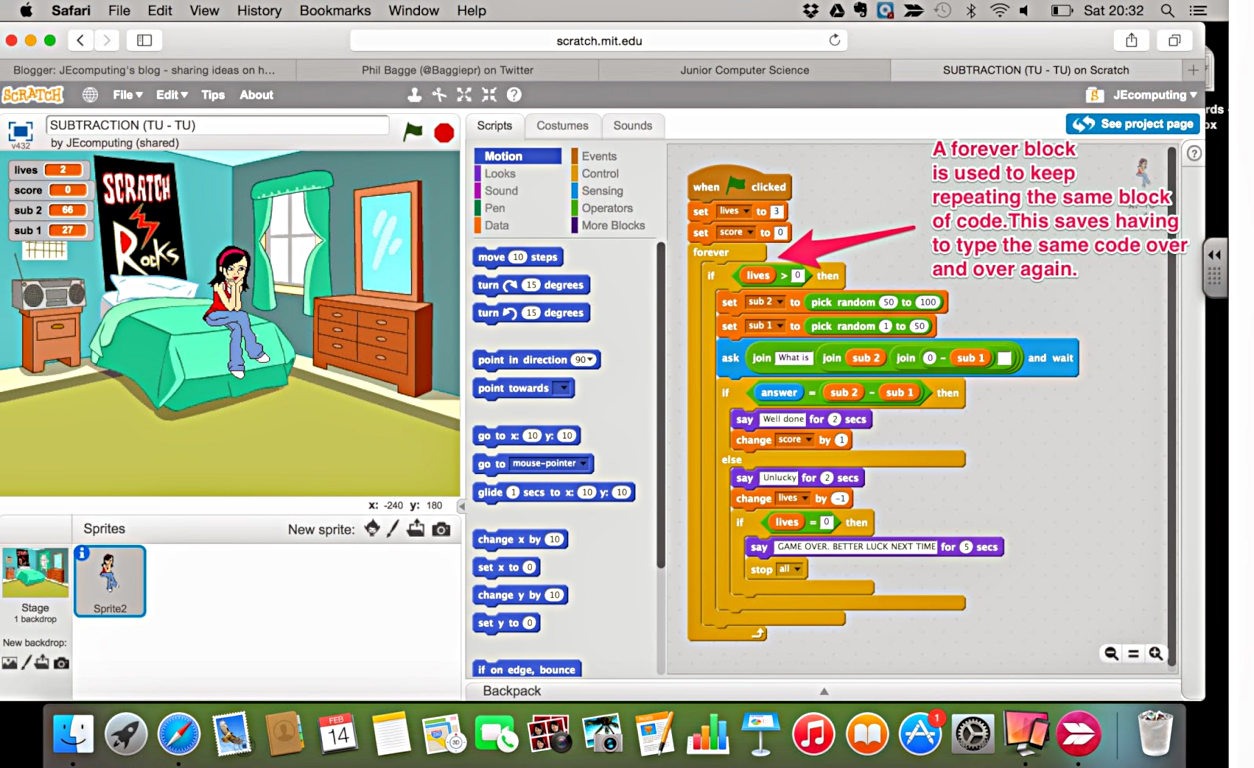1254x768 pixels.
Task: Select the Operators block category
Action: click(607, 208)
